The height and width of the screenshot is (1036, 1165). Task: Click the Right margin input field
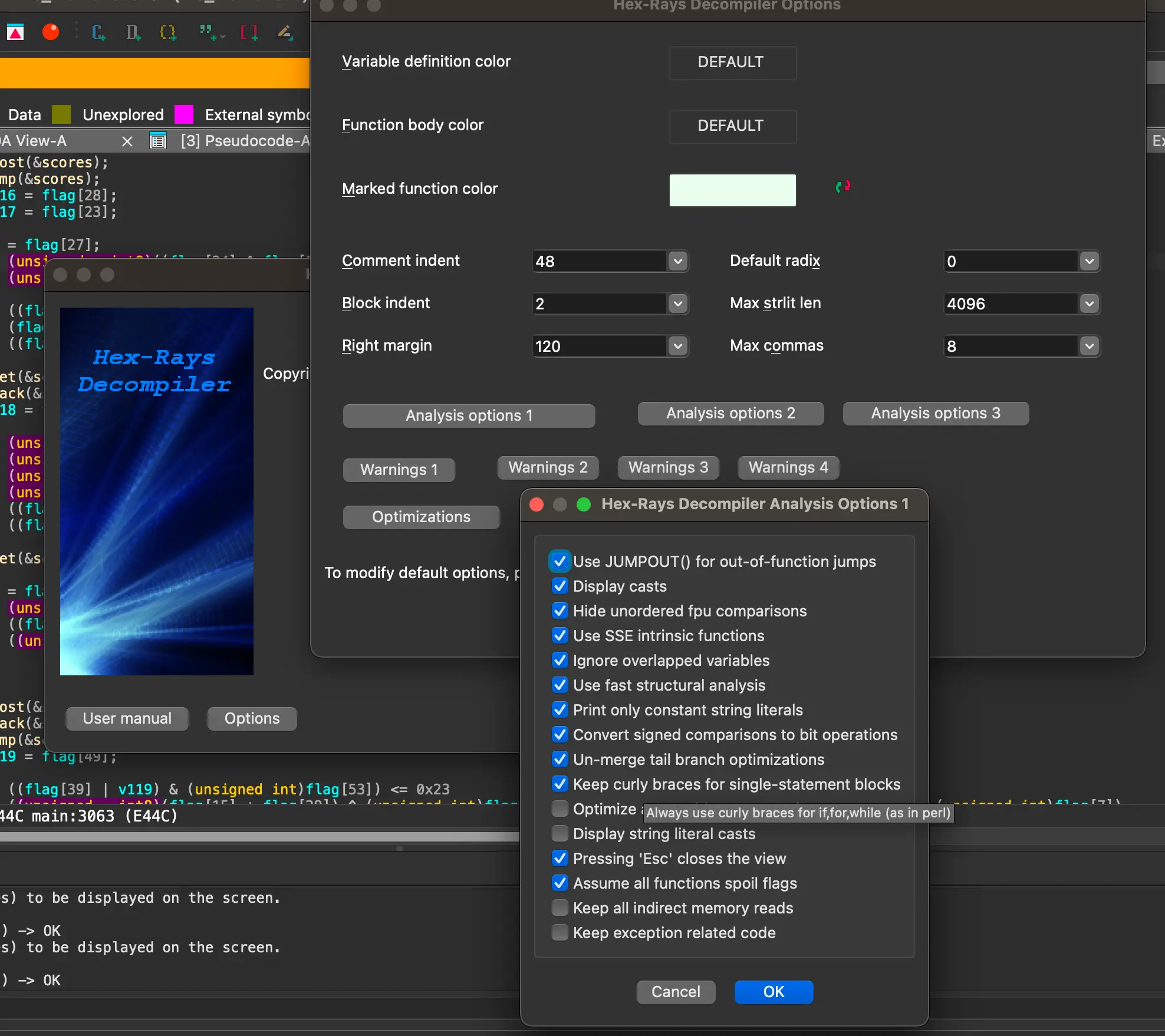click(x=599, y=346)
